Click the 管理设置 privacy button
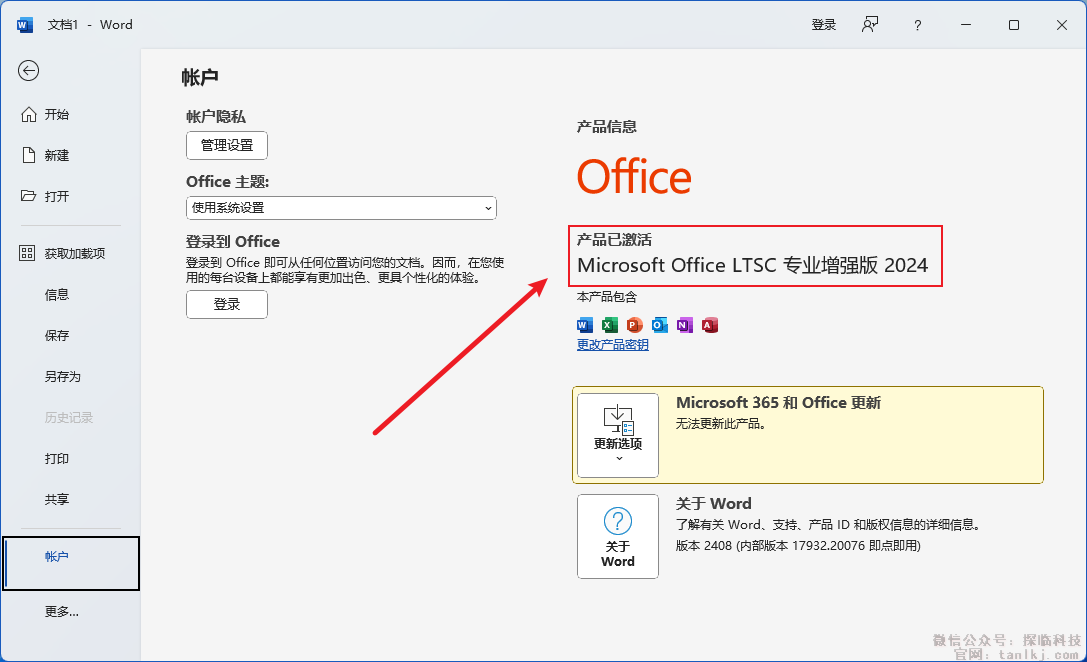 point(227,146)
